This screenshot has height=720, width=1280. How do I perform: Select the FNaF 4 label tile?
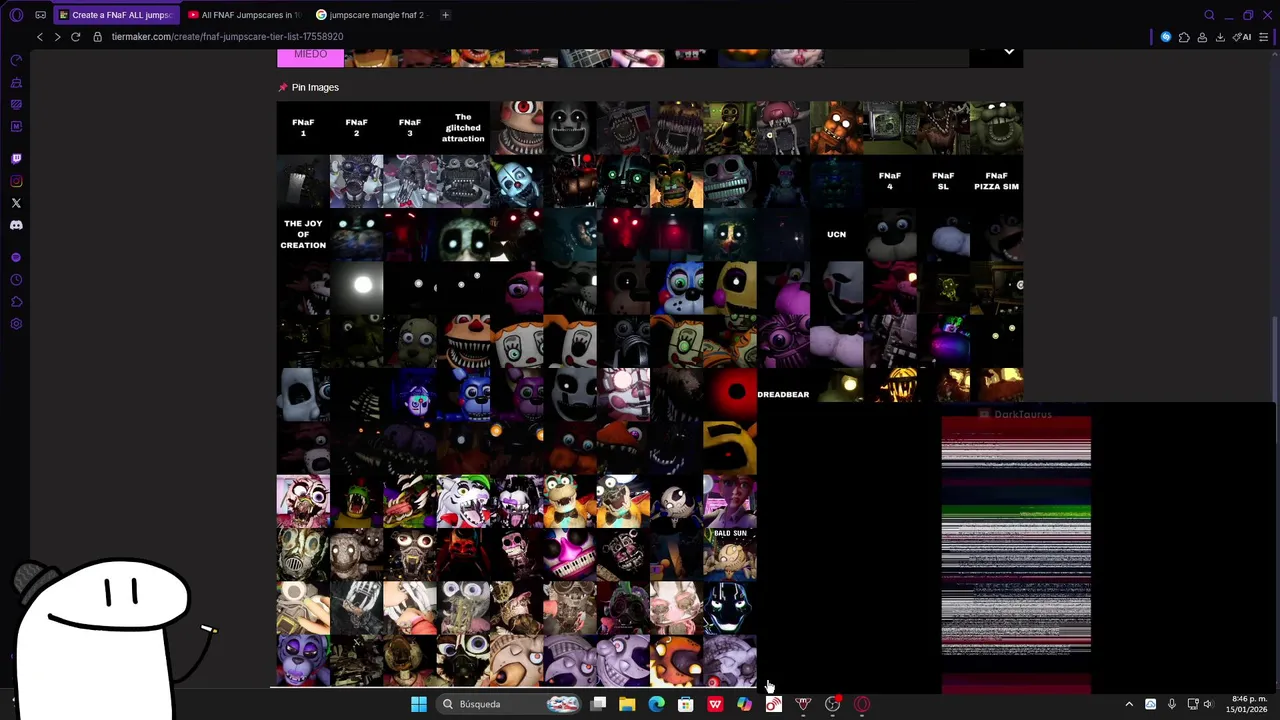click(890, 181)
